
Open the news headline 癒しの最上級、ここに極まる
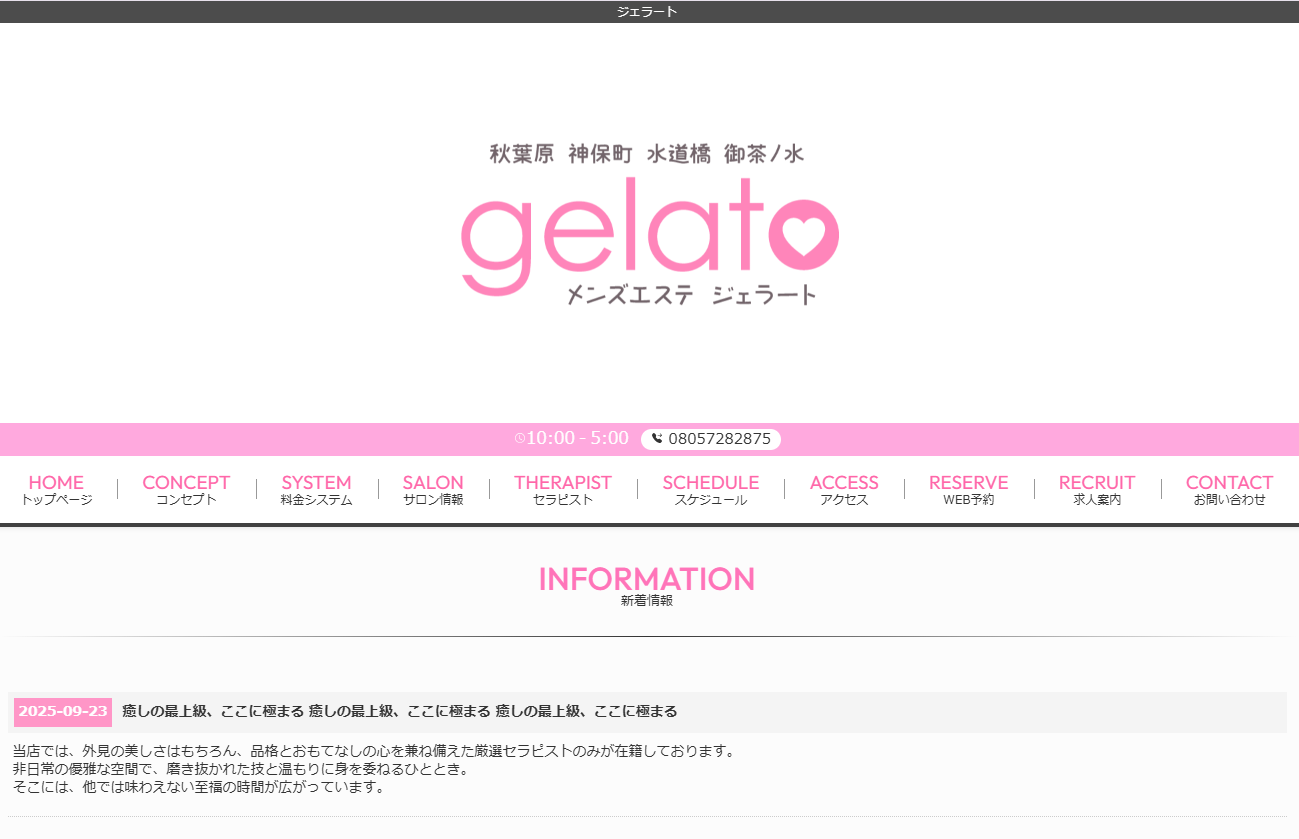point(399,712)
